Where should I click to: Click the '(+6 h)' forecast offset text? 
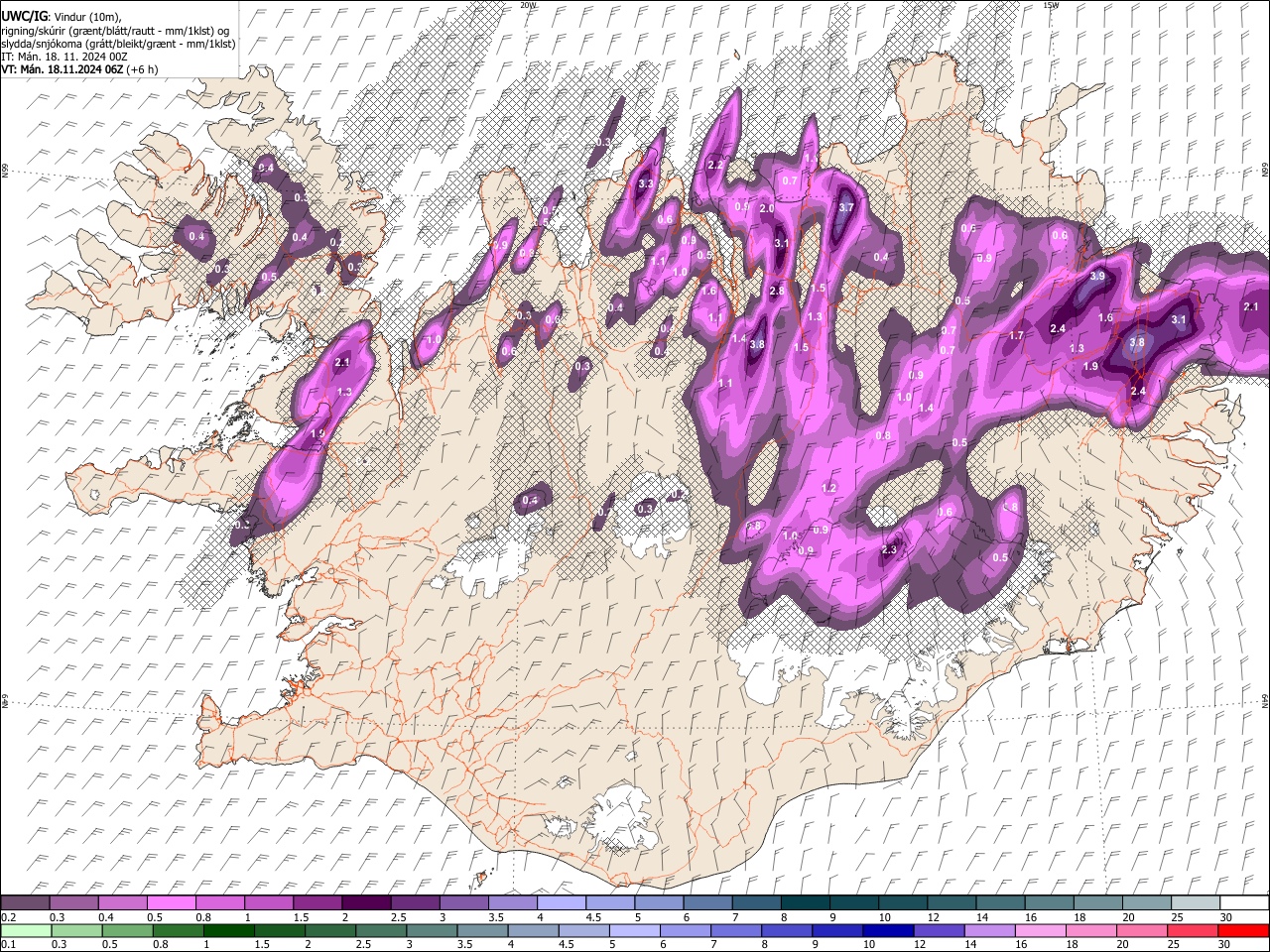point(142,69)
